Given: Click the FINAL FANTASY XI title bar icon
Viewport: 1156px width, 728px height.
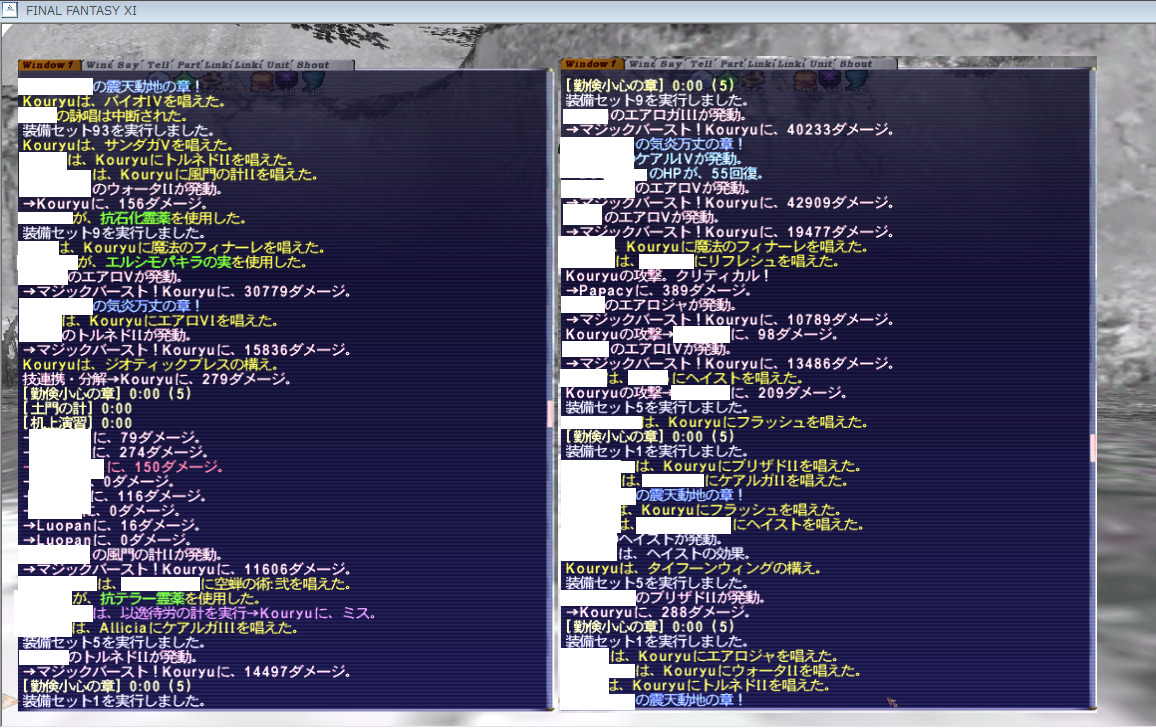Looking at the screenshot, I should click(x=10, y=10).
